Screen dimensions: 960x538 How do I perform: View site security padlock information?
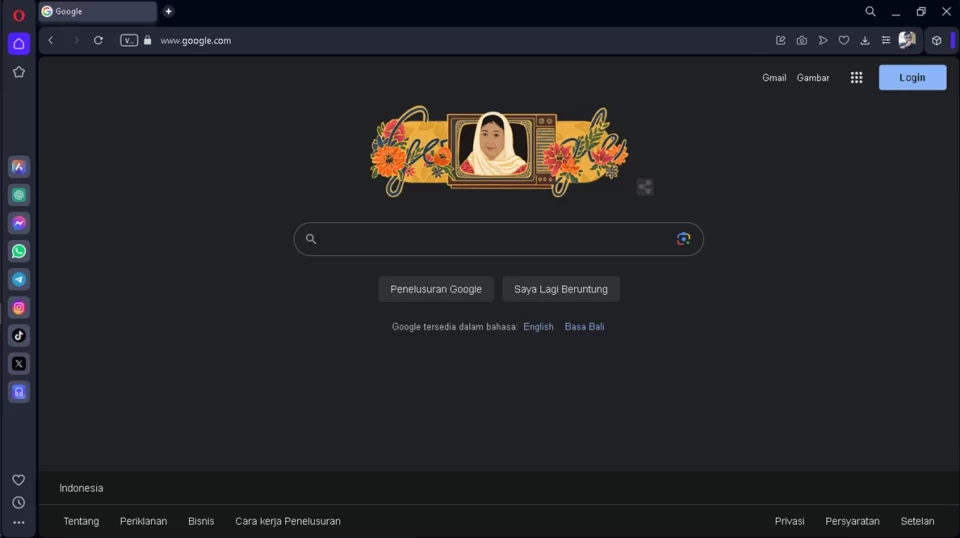(148, 40)
